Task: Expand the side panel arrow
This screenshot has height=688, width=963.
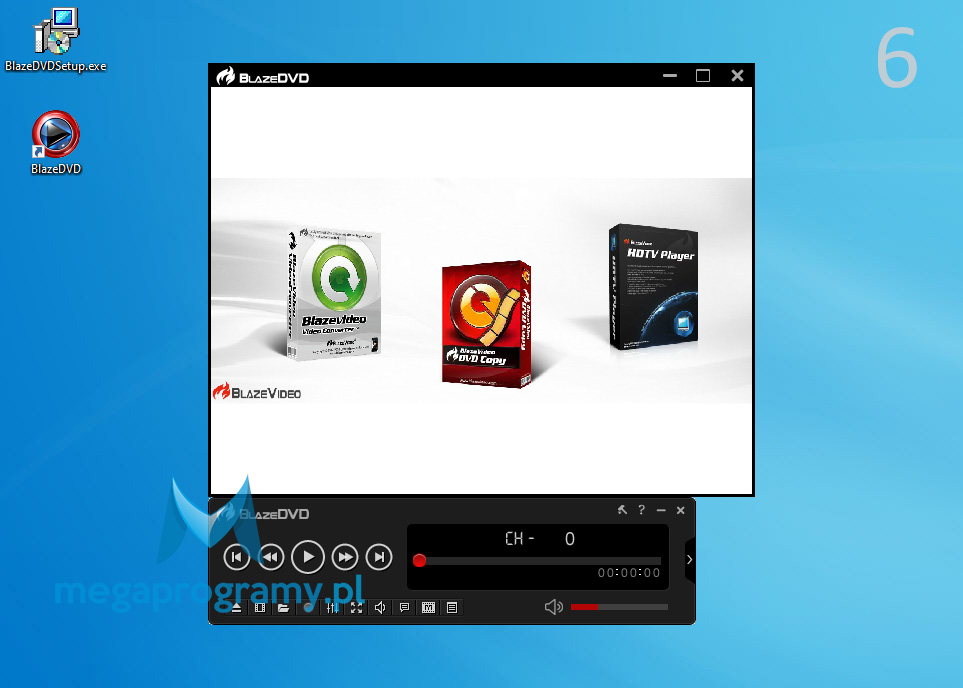Action: coord(690,560)
